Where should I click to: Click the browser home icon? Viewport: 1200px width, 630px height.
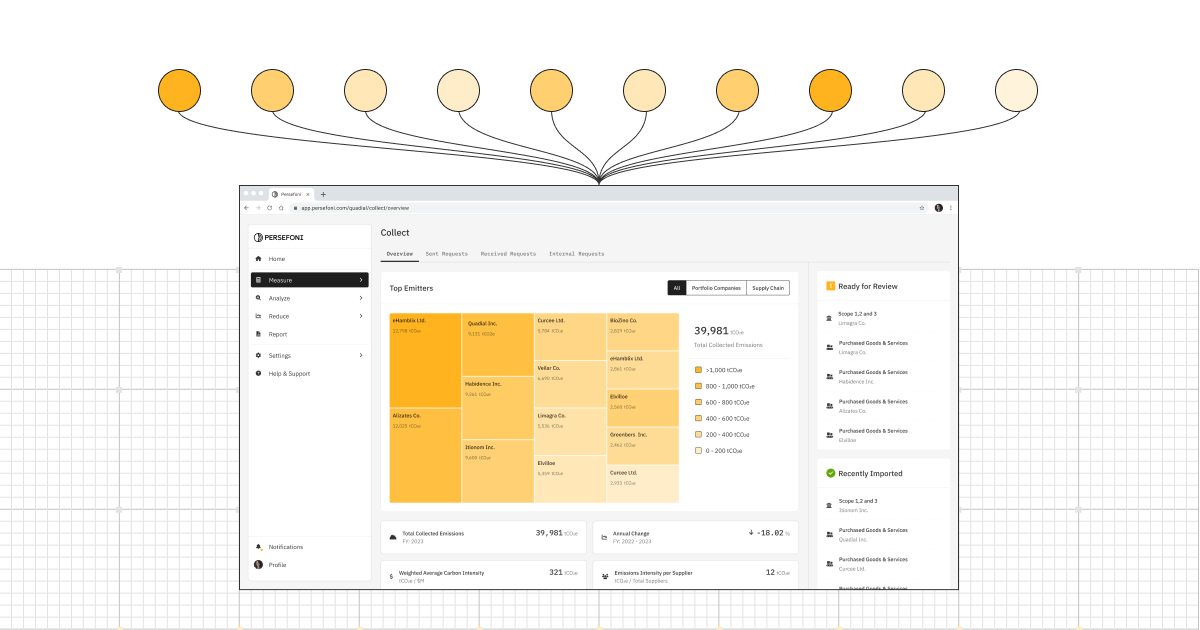pos(280,207)
